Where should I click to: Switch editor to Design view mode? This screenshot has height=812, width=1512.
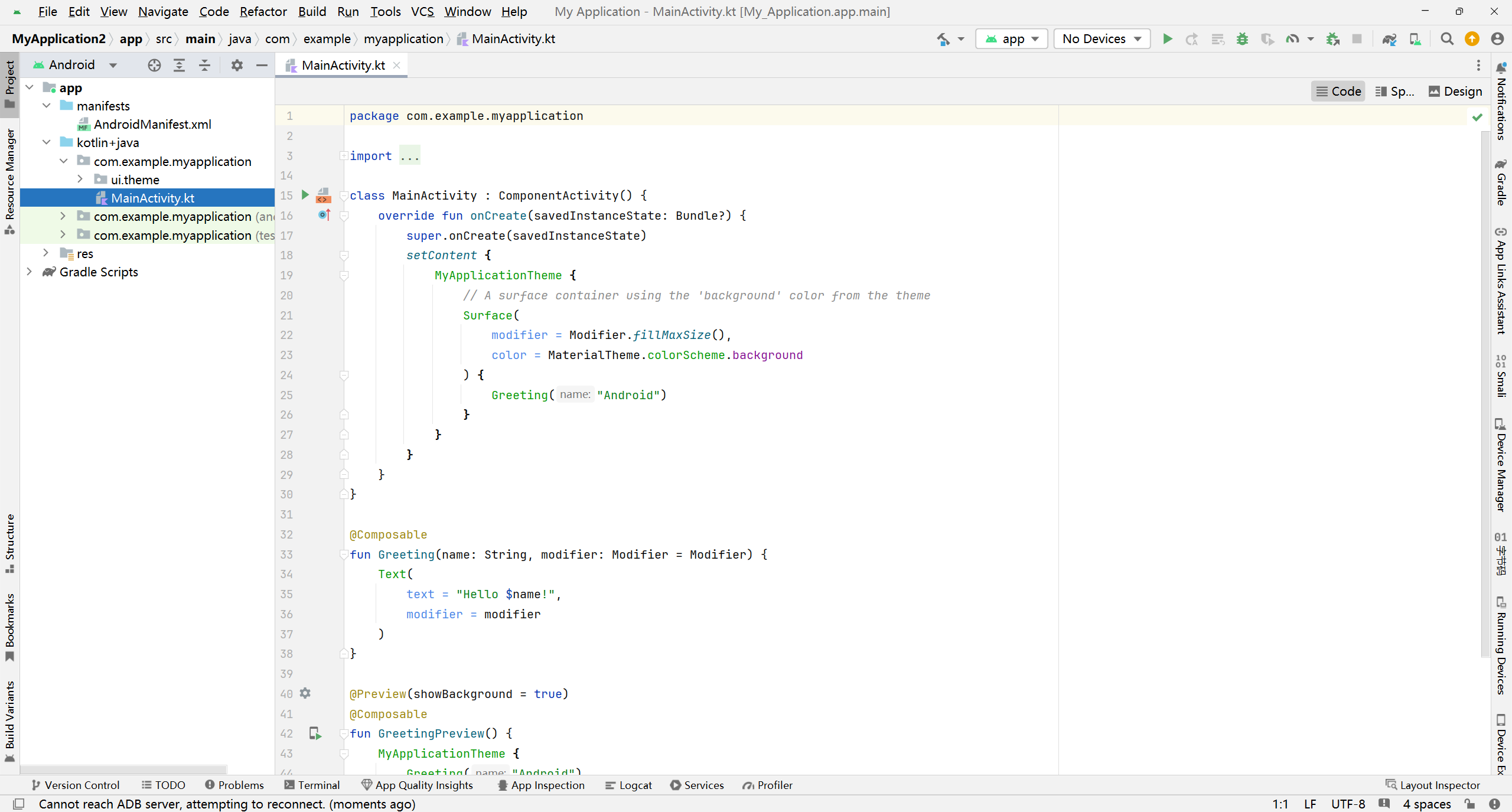[x=1455, y=92]
